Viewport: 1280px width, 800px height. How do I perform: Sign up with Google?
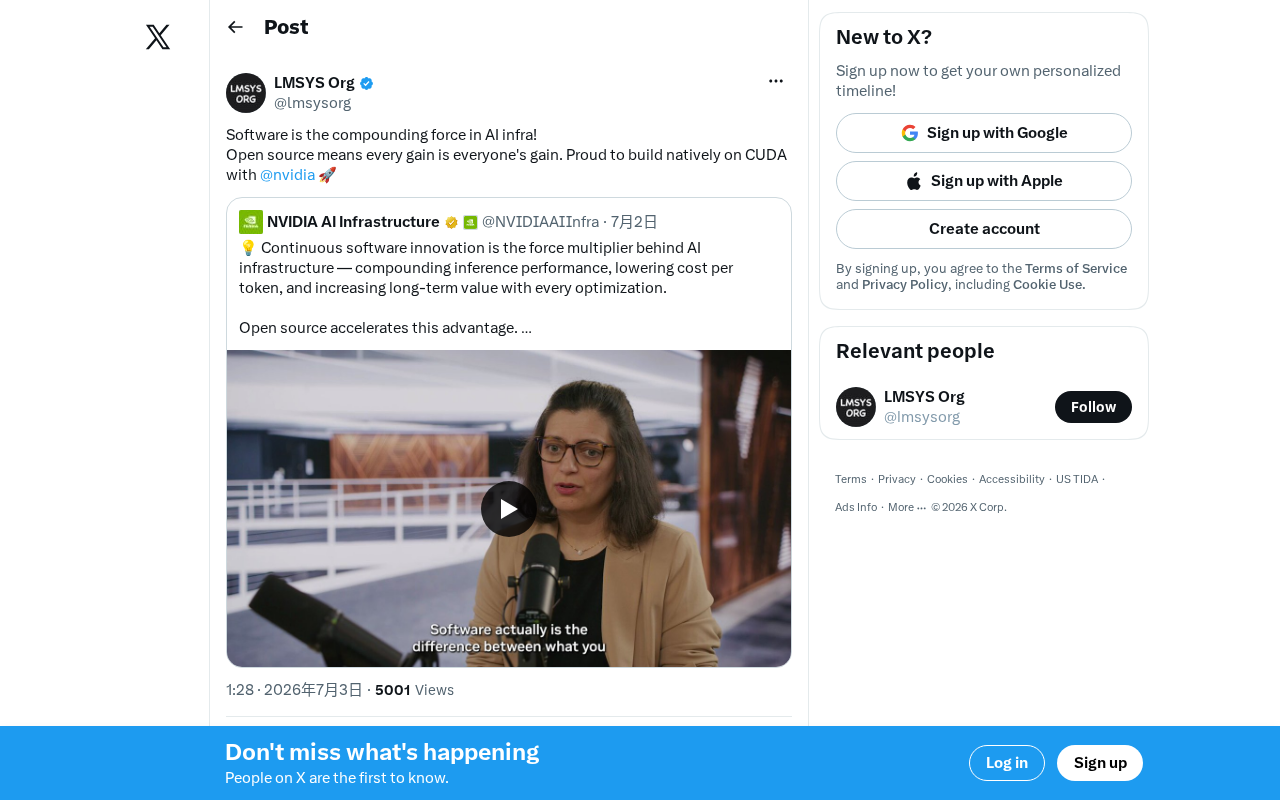(984, 133)
